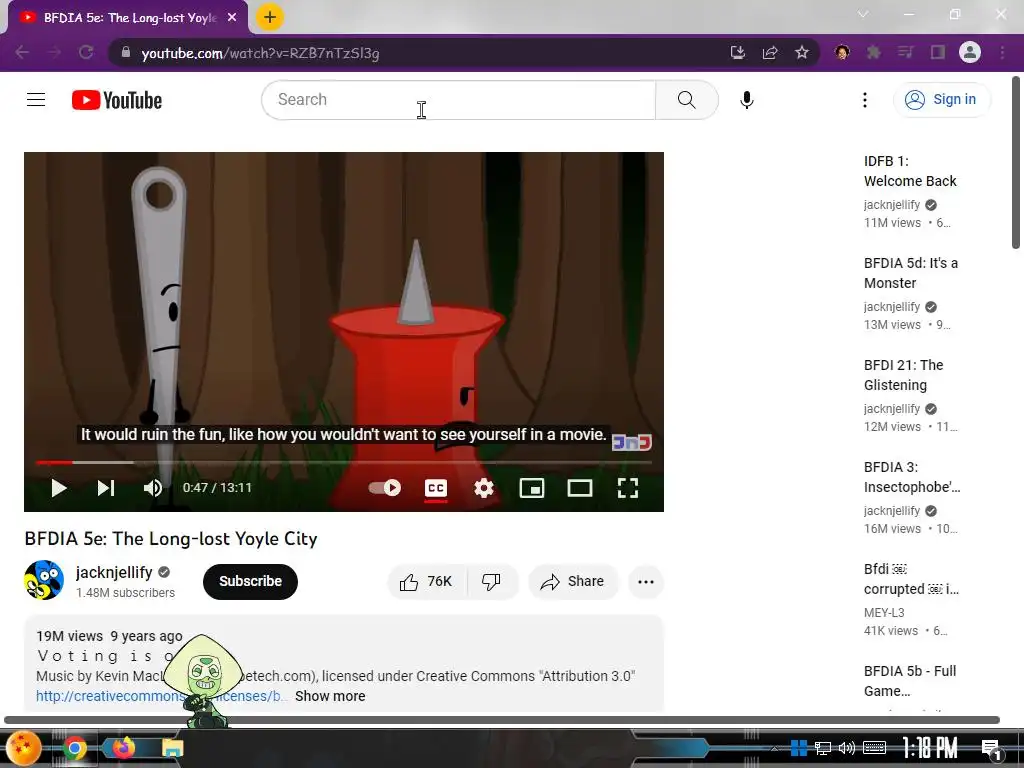This screenshot has height=768, width=1024.
Task: Open File Explorer from taskbar
Action: pyautogui.click(x=173, y=748)
